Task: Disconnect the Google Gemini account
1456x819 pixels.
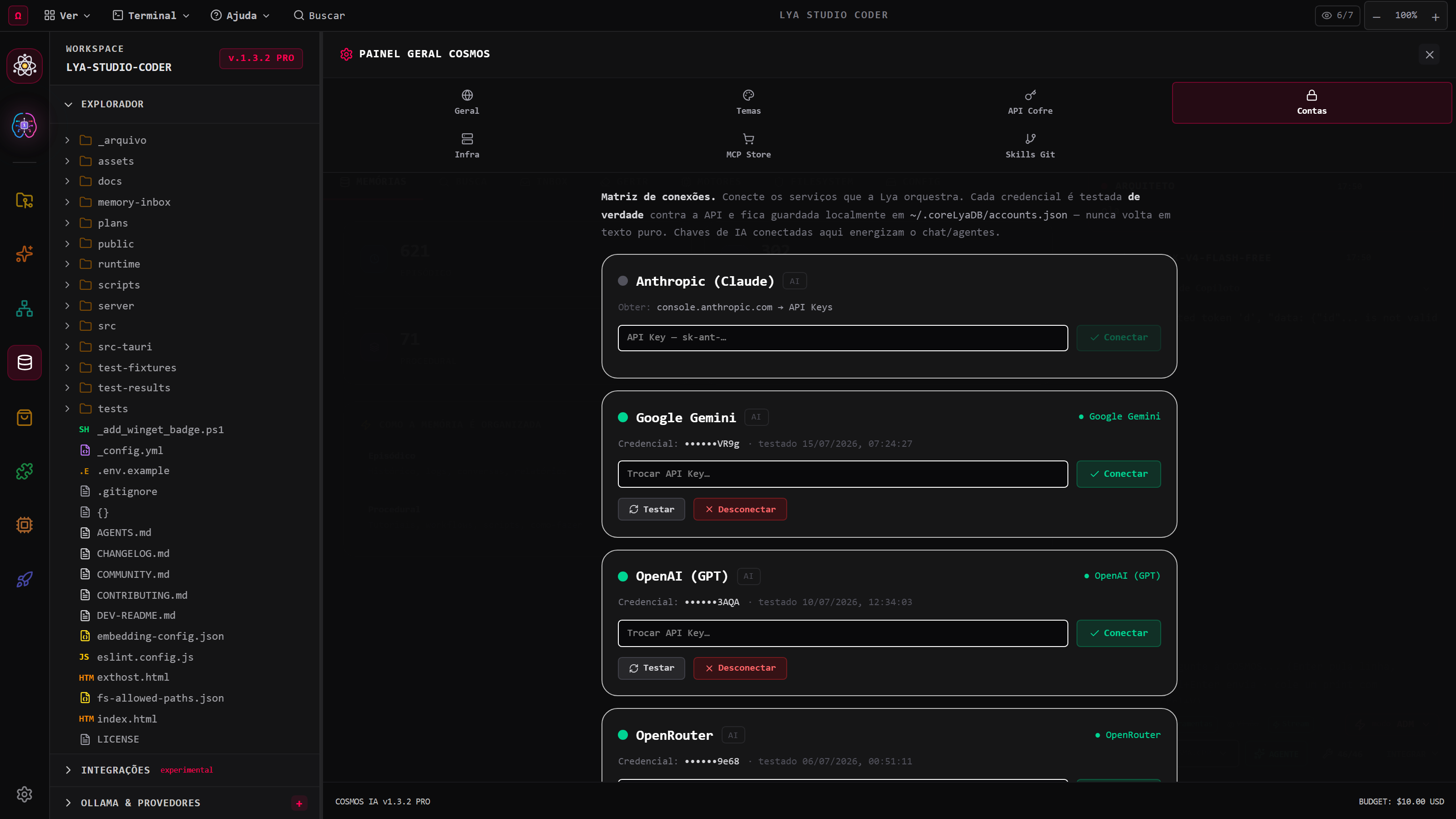Action: (740, 509)
